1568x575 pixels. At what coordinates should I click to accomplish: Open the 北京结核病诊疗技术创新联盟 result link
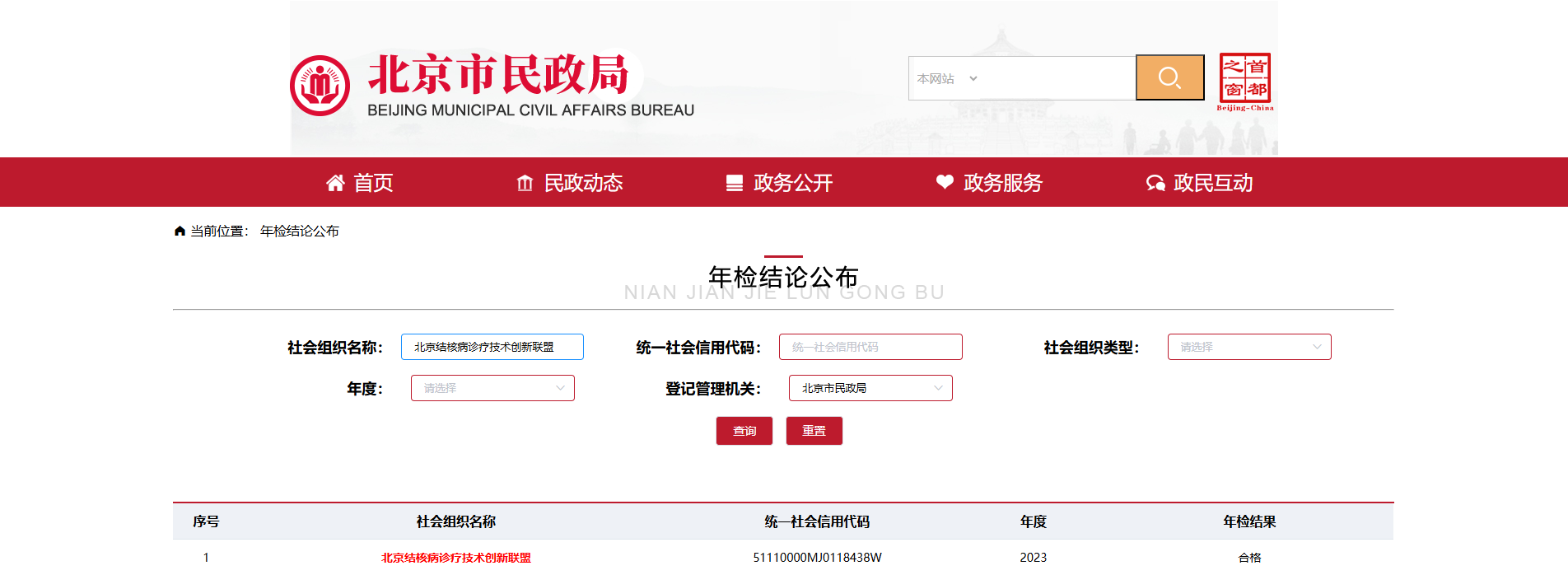[x=455, y=558]
